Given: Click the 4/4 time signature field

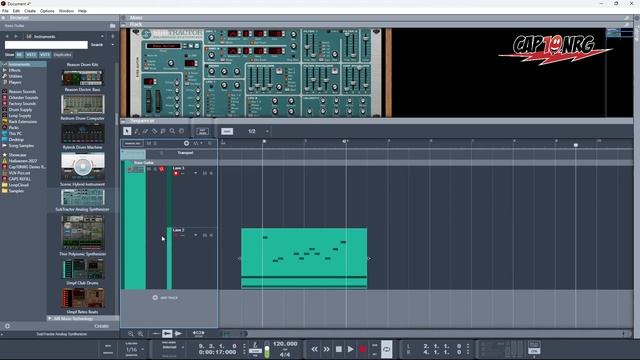Looking at the screenshot, I should (285, 354).
